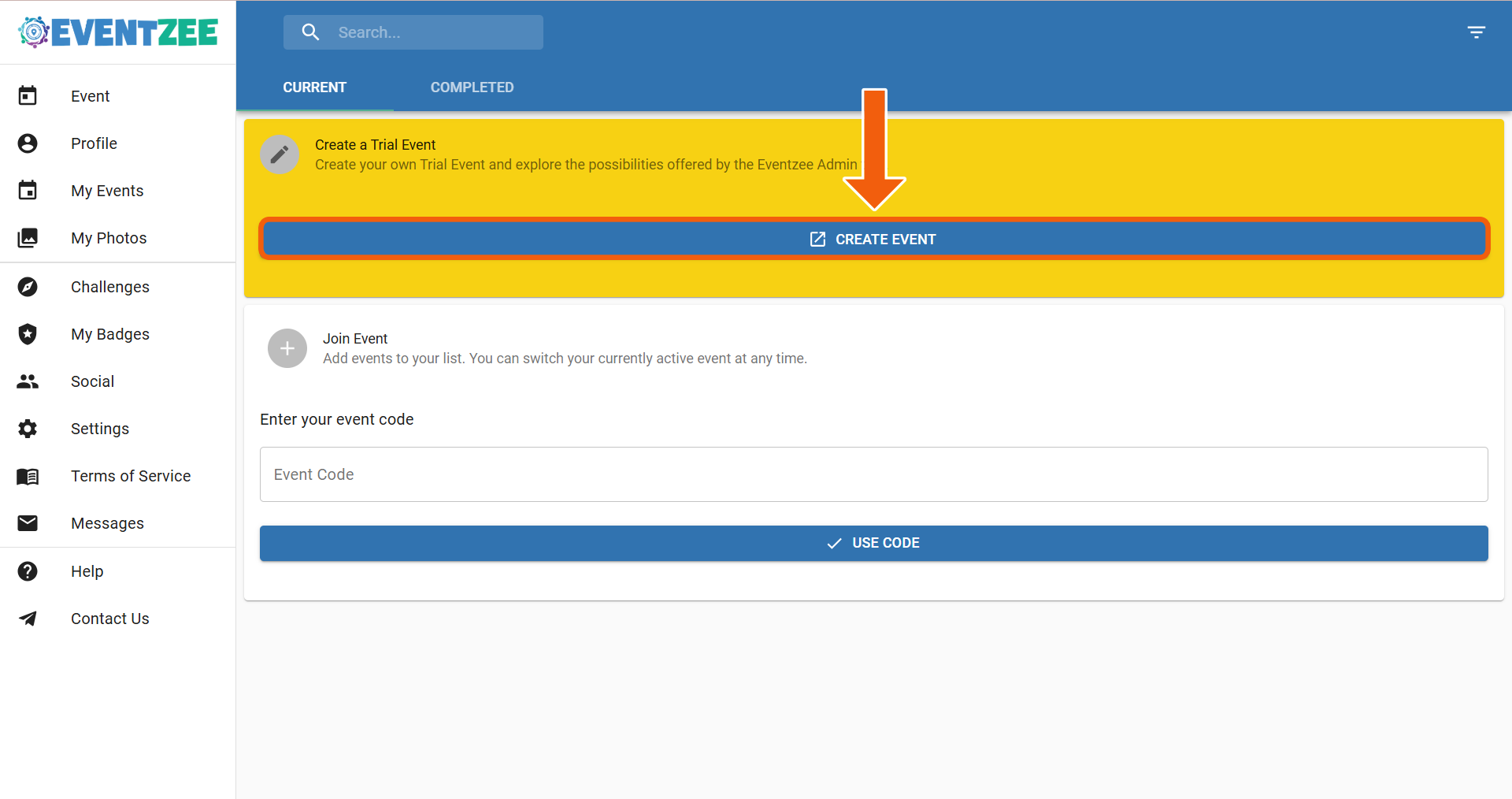Click the Settings gear icon

28,428
